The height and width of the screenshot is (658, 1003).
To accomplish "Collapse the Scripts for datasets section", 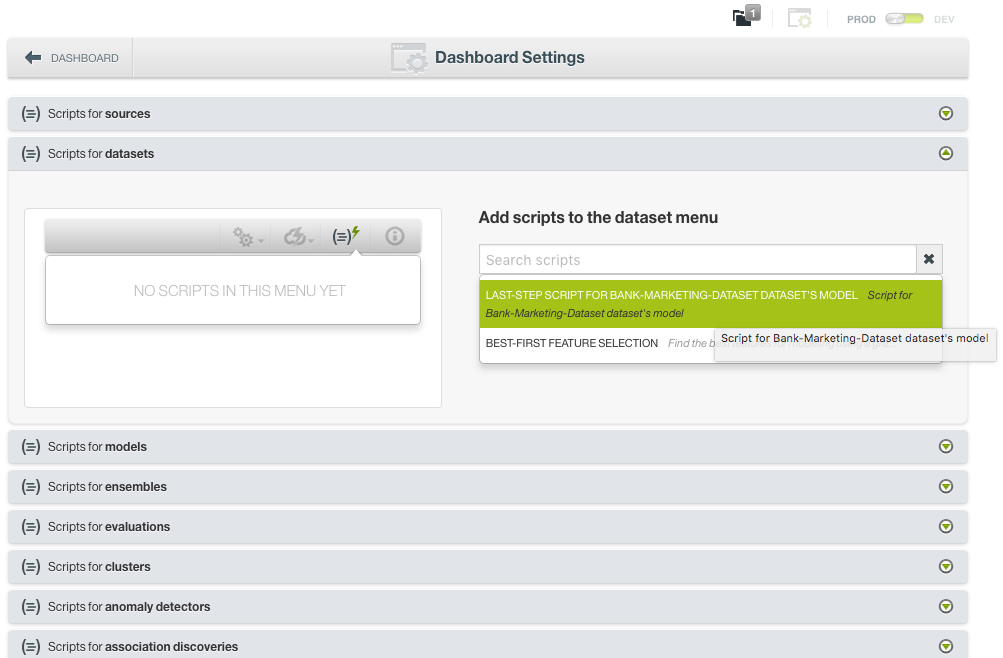I will (x=945, y=153).
